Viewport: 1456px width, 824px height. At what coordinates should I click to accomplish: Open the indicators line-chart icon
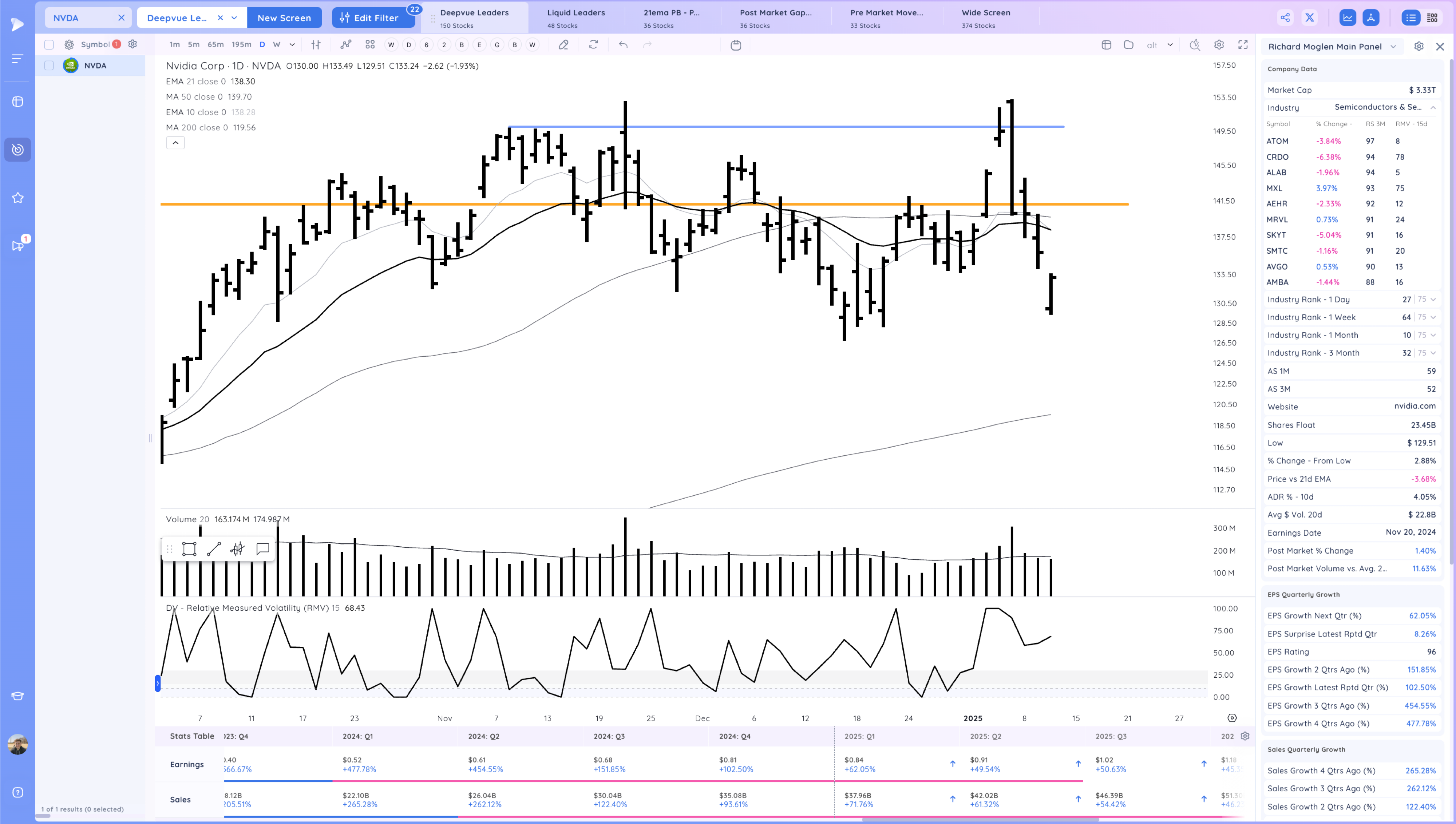pyautogui.click(x=346, y=45)
